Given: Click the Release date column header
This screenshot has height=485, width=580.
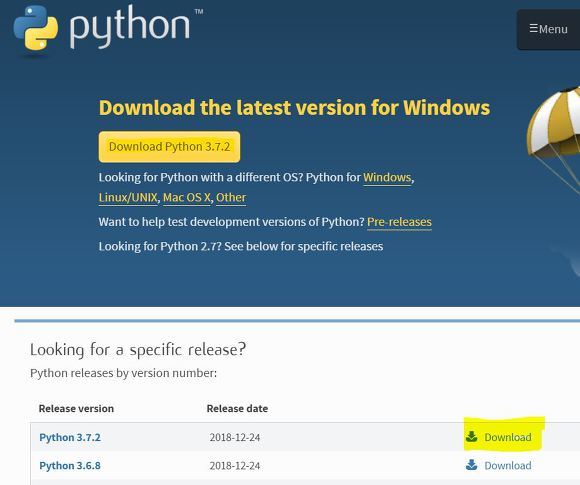Looking at the screenshot, I should click(x=237, y=408).
